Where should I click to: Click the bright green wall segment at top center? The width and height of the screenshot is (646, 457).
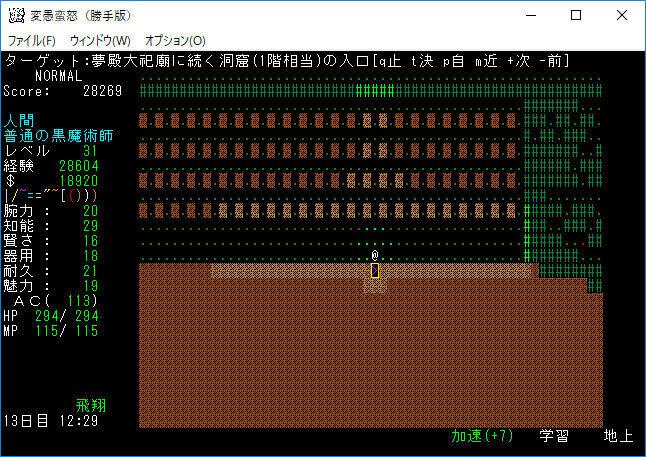click(375, 90)
